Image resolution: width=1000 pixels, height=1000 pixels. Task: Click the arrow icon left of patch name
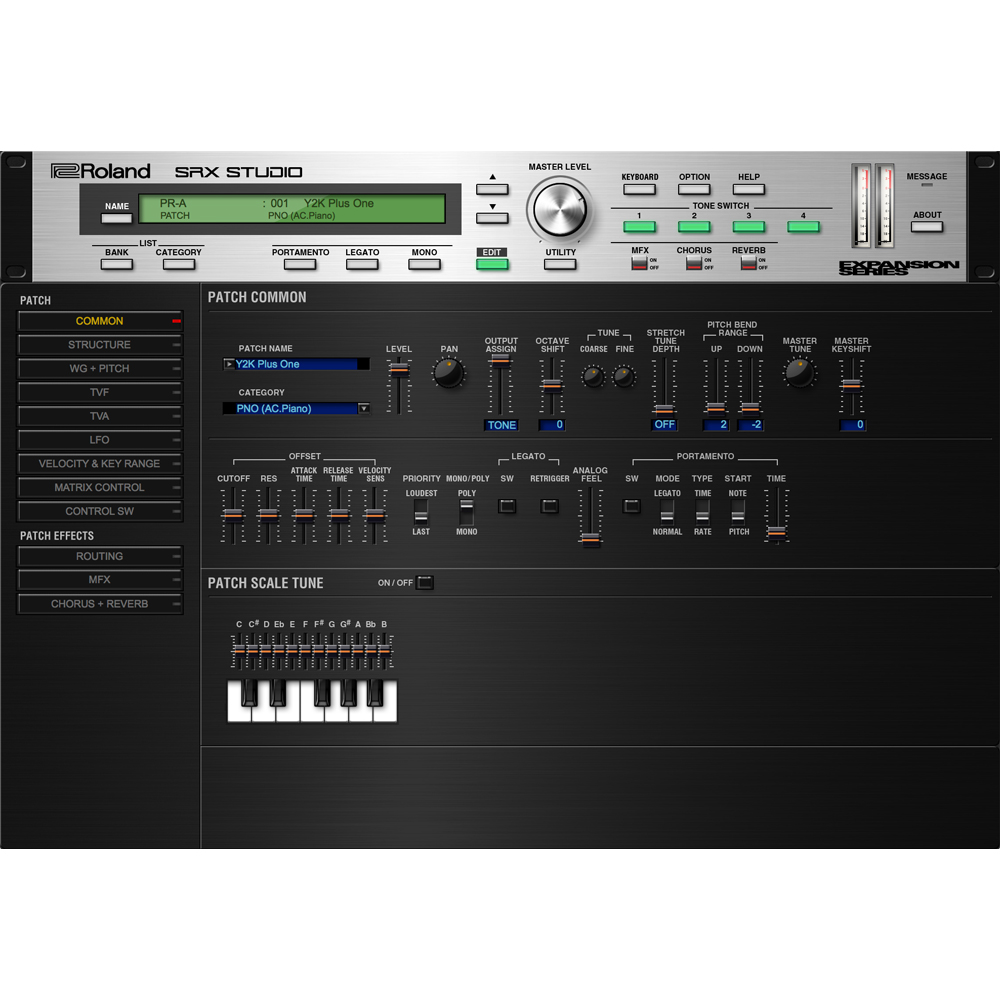pyautogui.click(x=228, y=364)
